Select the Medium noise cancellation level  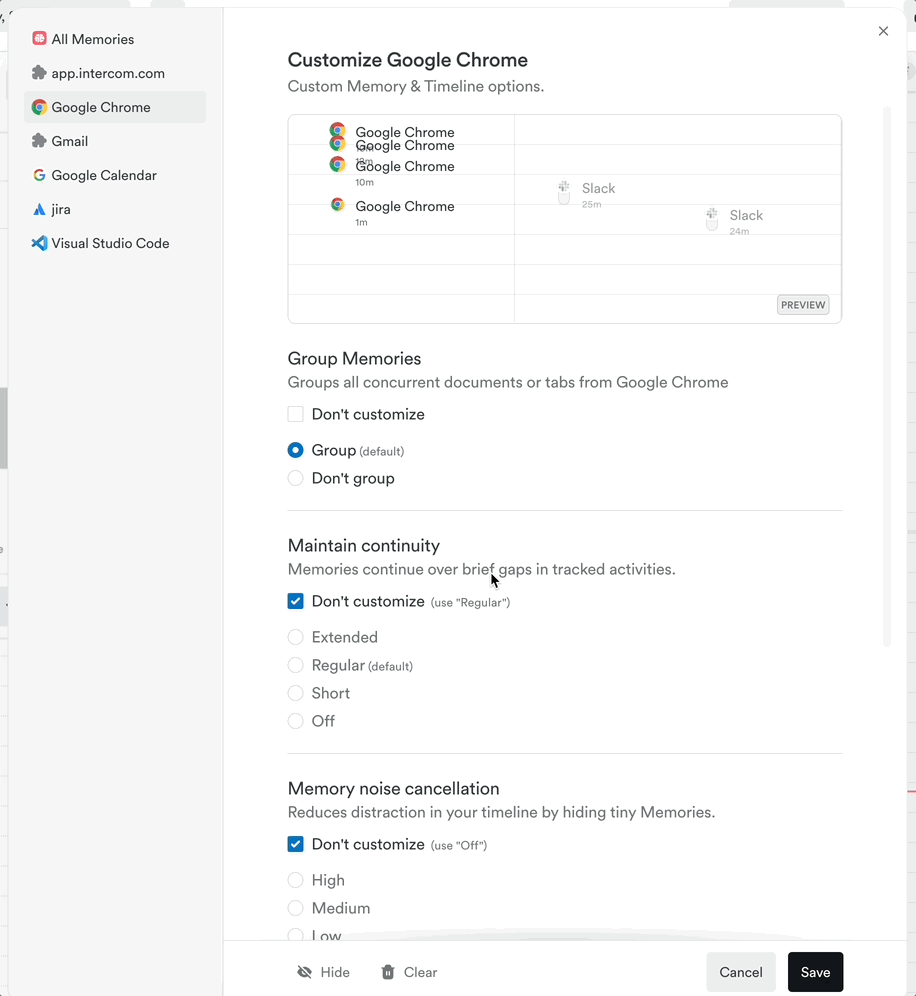(x=296, y=908)
